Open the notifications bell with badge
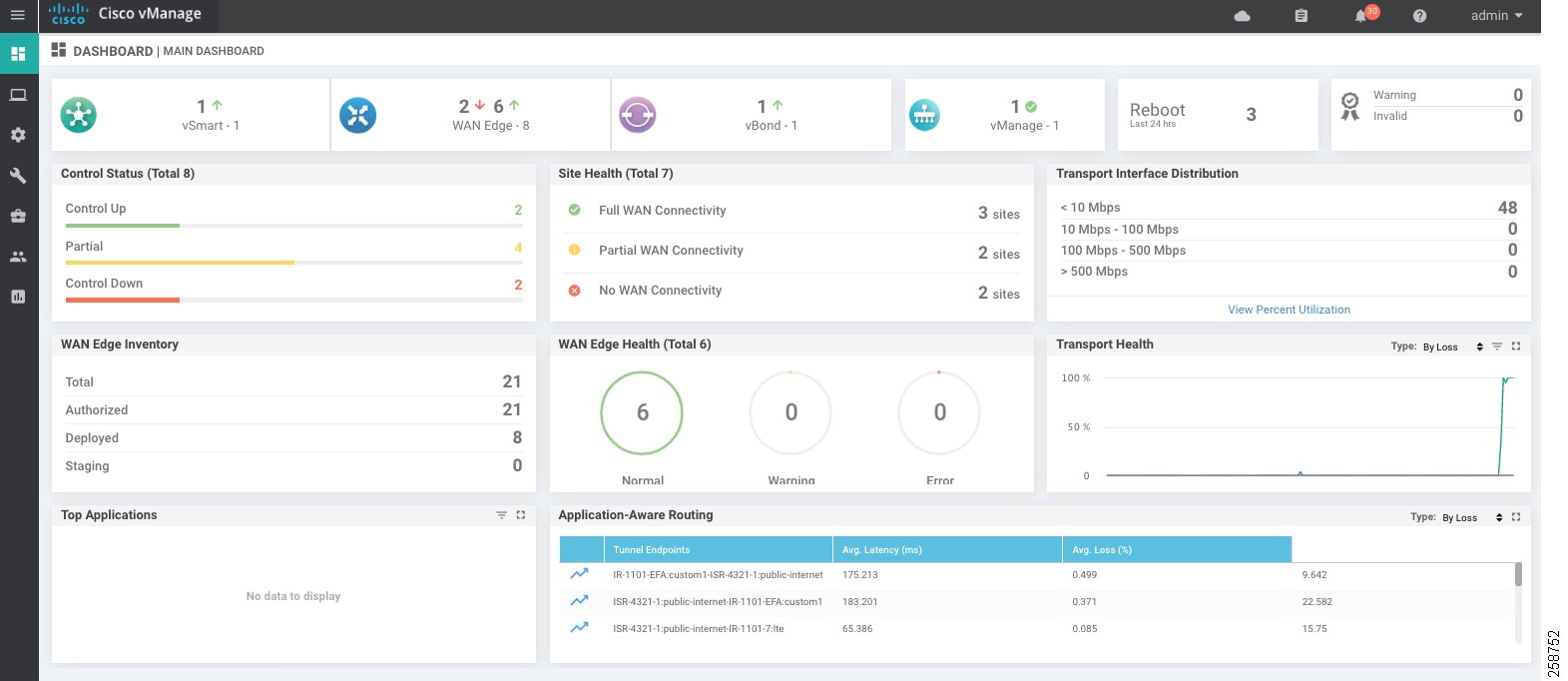The image size is (1568, 681). 1364,14
